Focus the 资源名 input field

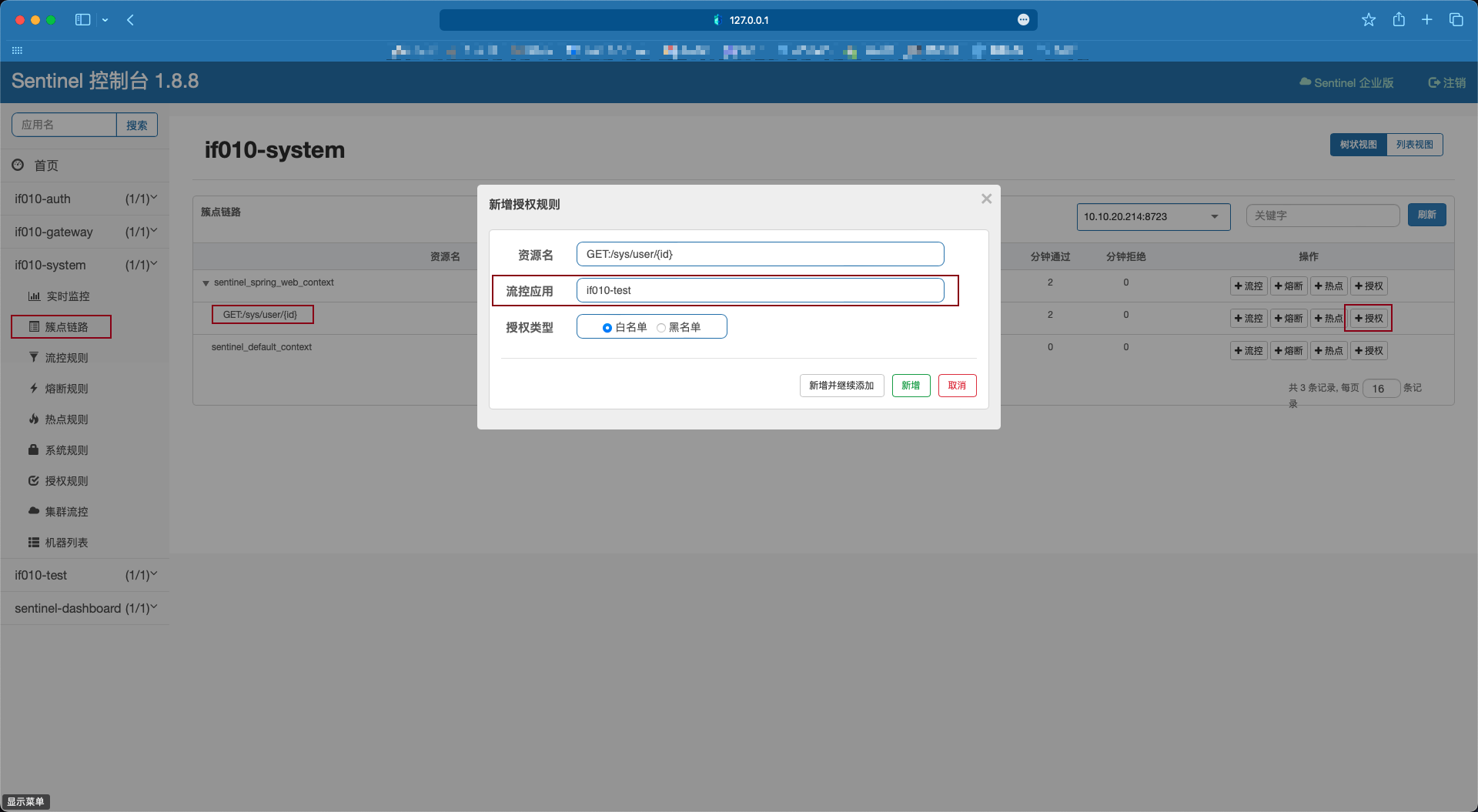[760, 254]
